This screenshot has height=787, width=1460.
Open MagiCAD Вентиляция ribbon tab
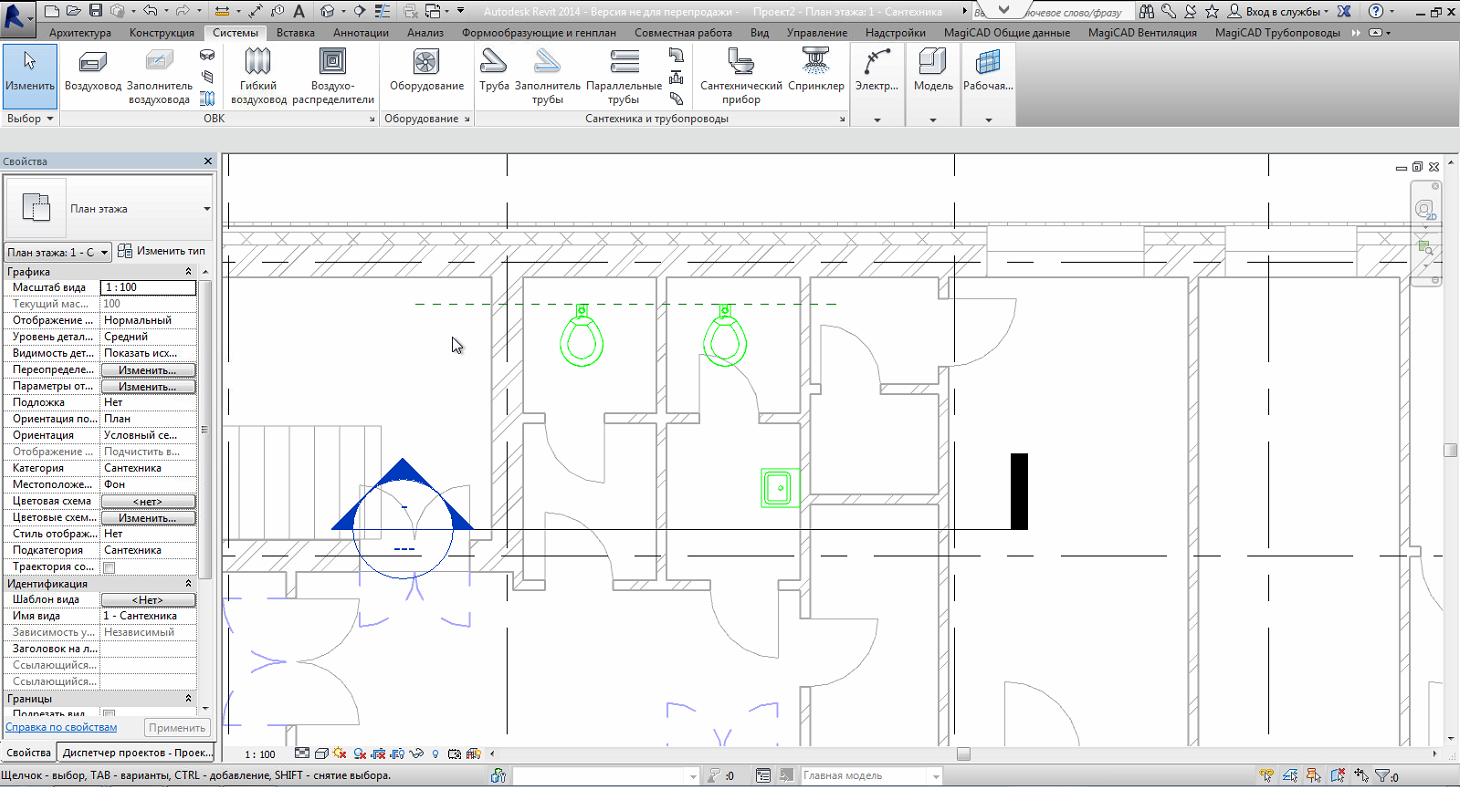(x=1142, y=32)
